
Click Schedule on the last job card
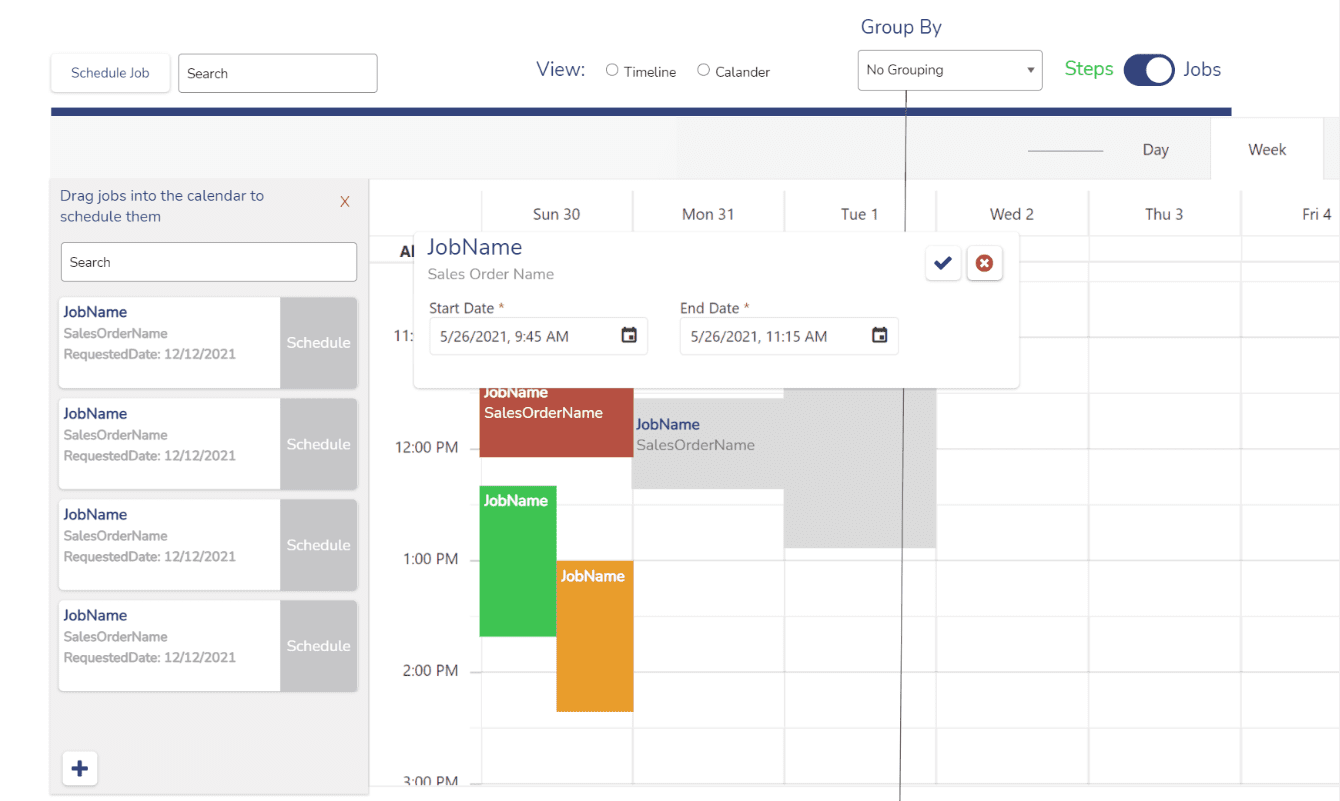pyautogui.click(x=318, y=646)
